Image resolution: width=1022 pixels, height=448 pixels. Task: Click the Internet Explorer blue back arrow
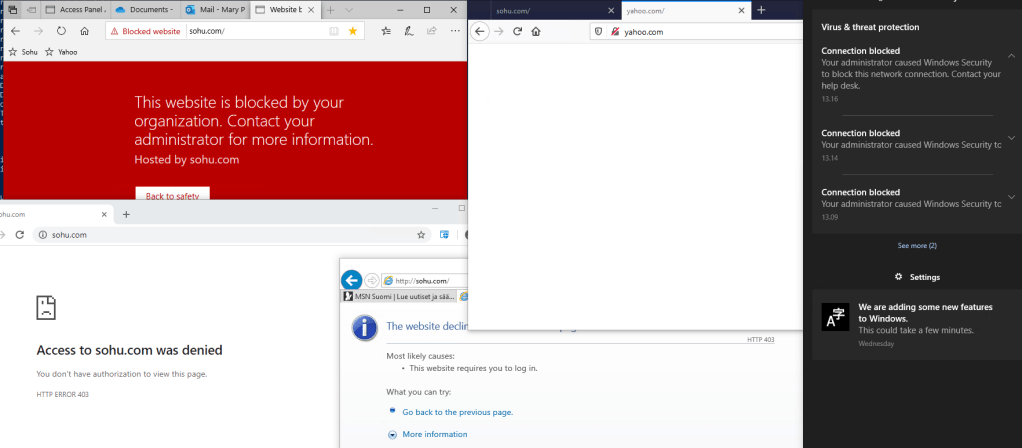pyautogui.click(x=351, y=280)
